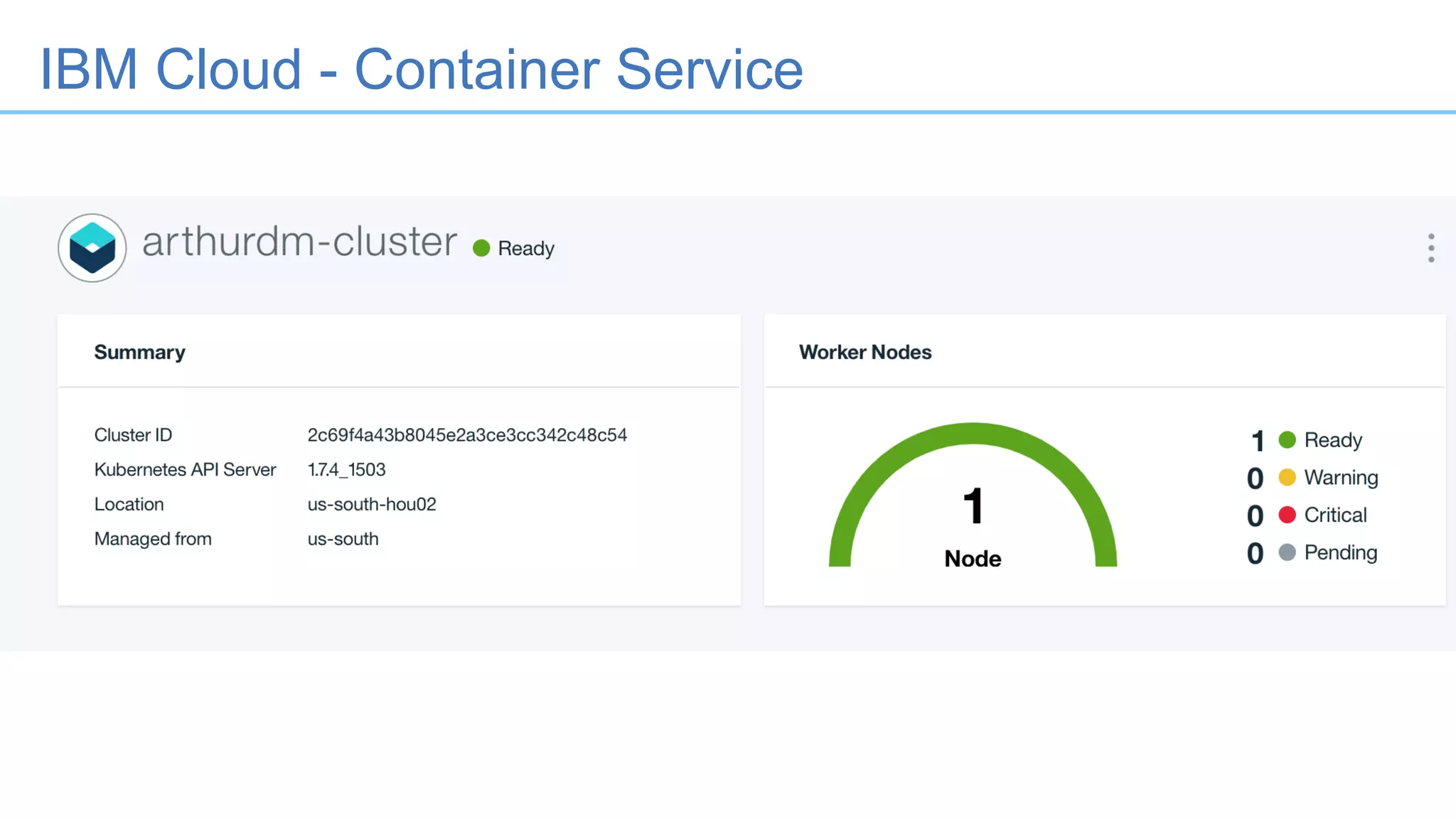Click the Managed from label

153,540
